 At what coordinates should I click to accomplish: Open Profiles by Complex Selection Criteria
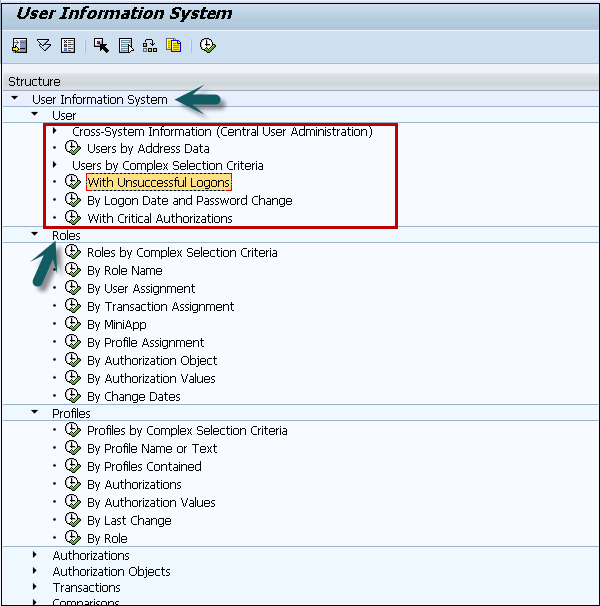coord(187,430)
